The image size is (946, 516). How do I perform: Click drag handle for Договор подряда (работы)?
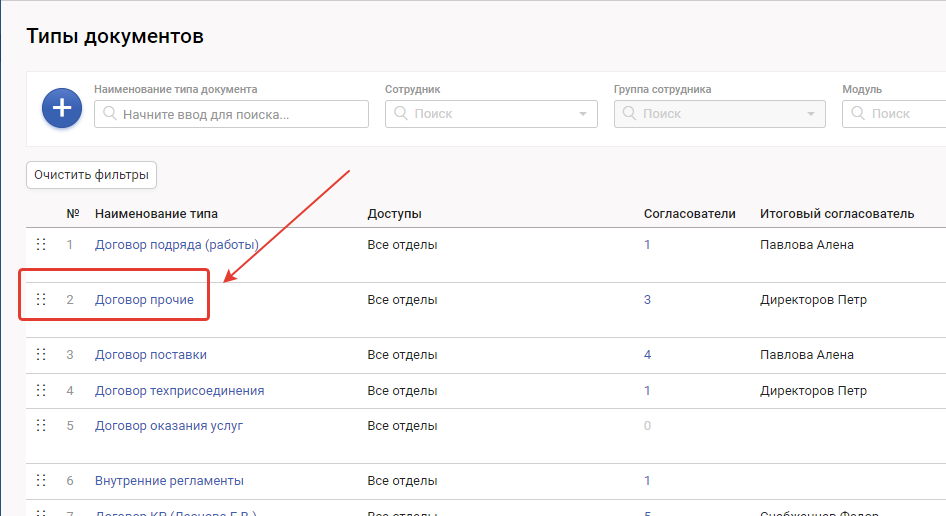pyautogui.click(x=41, y=244)
